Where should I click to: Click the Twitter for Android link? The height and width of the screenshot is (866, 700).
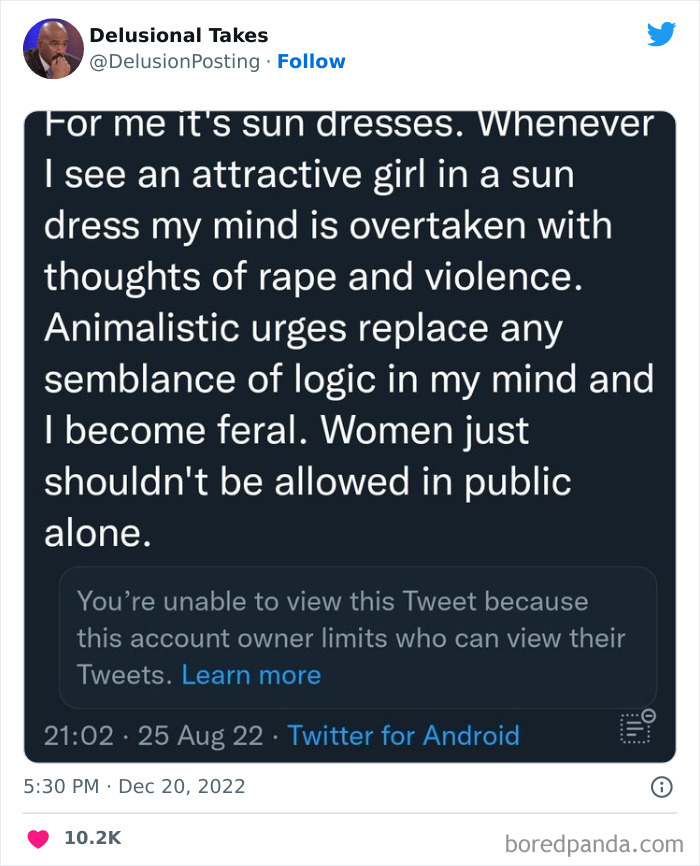pyautogui.click(x=403, y=736)
